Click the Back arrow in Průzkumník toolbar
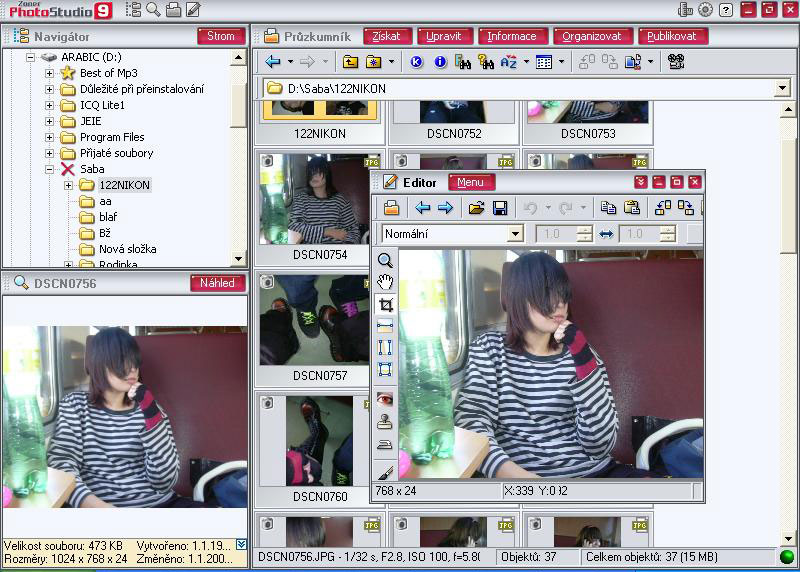This screenshot has width=800, height=572. click(273, 62)
